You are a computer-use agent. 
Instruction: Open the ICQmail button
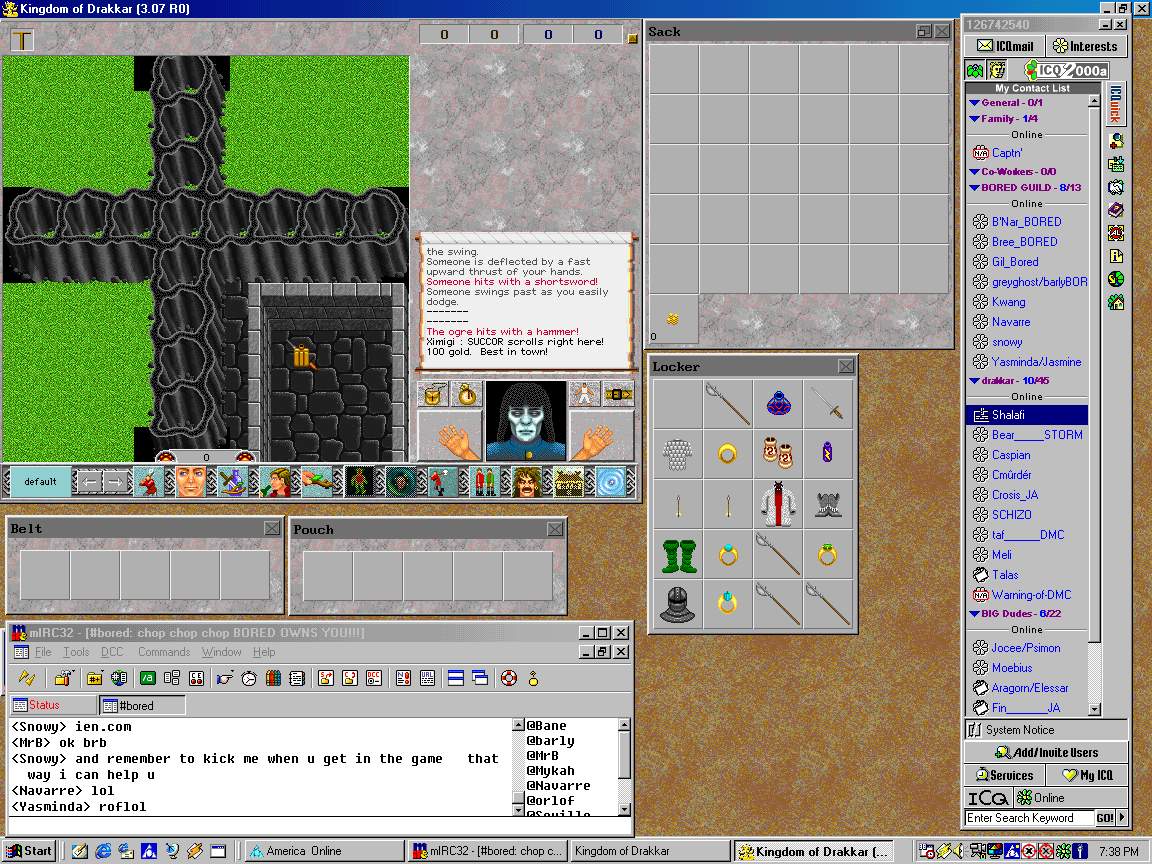tap(1005, 46)
